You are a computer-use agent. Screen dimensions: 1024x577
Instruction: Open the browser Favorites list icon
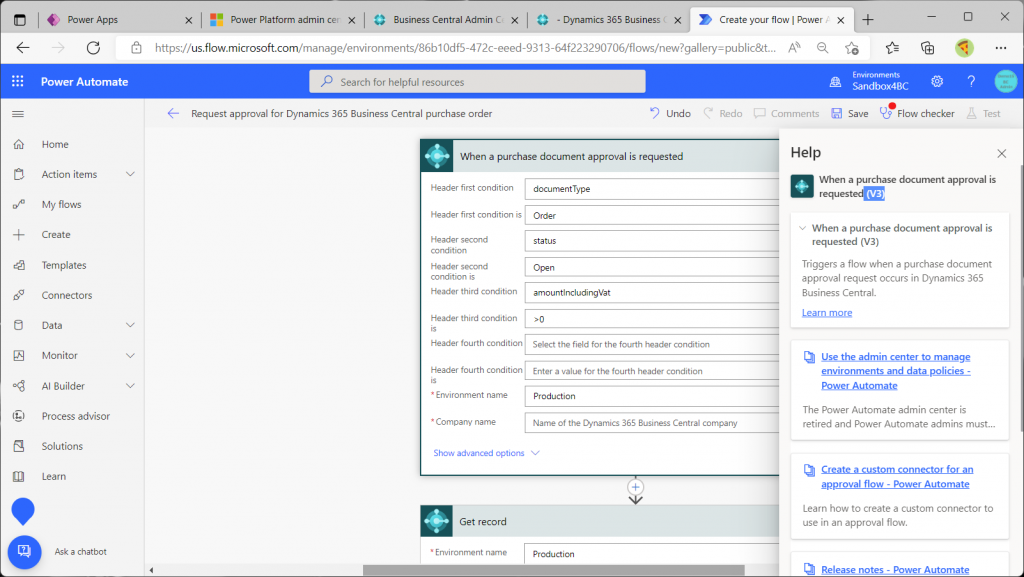[x=892, y=48]
